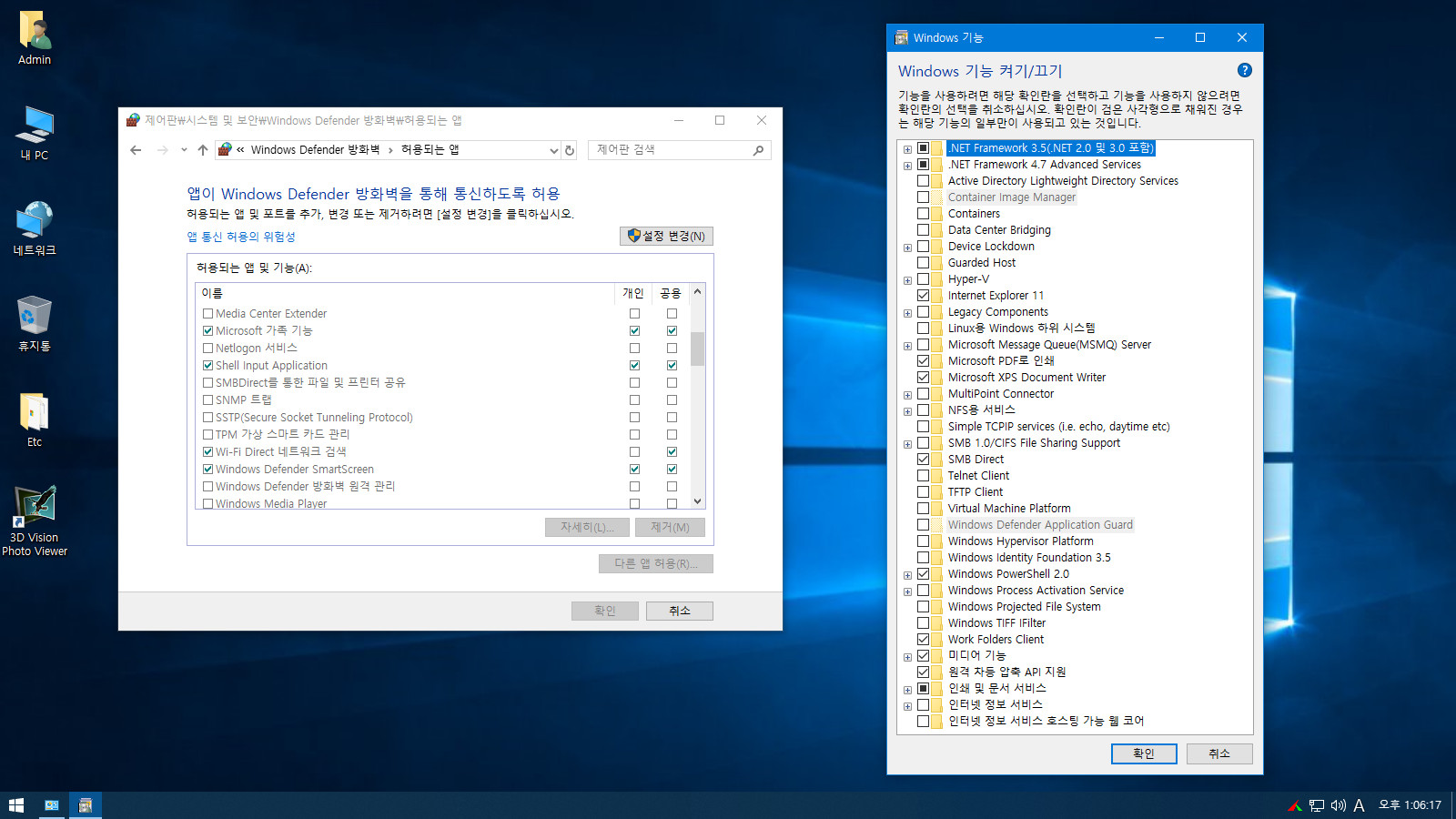Click the network icon in system tray
Viewport: 1456px width, 819px height.
tap(1317, 805)
